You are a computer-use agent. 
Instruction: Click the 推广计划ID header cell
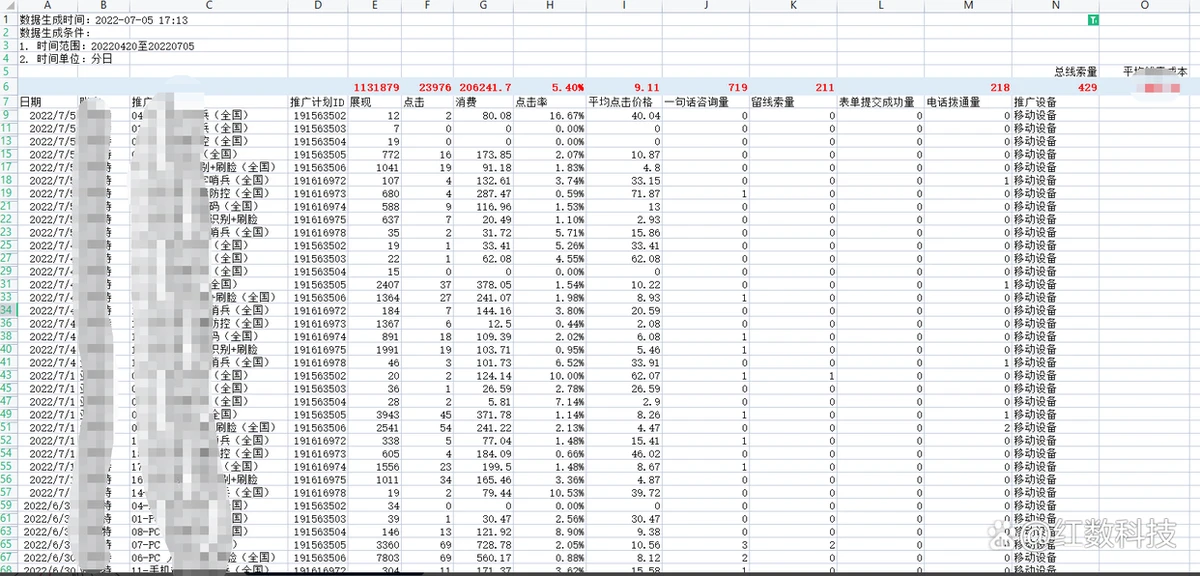tap(317, 102)
